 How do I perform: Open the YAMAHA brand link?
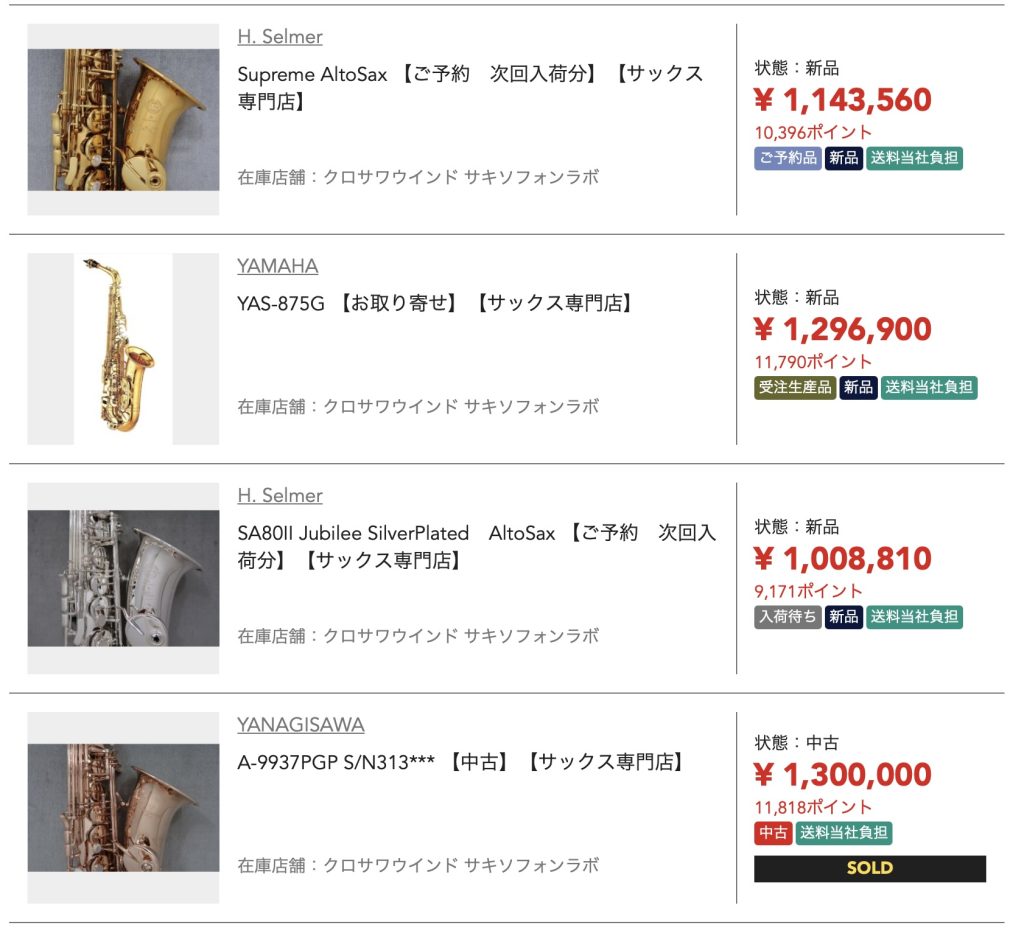(x=278, y=266)
